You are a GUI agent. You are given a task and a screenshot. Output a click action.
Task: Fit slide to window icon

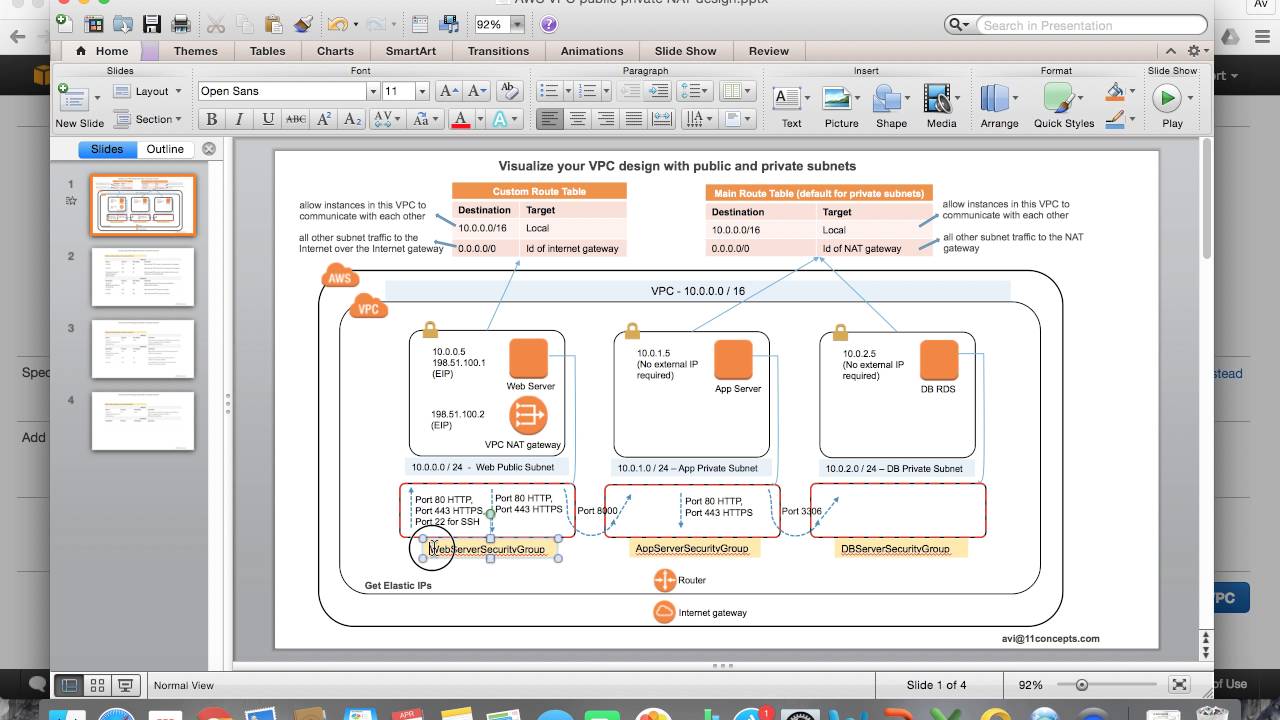pyautogui.click(x=1179, y=685)
